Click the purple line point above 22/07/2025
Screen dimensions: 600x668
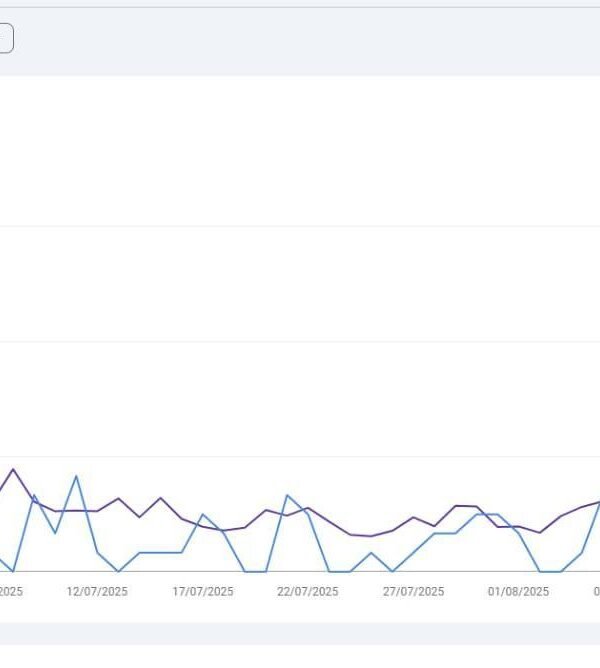coord(308,508)
